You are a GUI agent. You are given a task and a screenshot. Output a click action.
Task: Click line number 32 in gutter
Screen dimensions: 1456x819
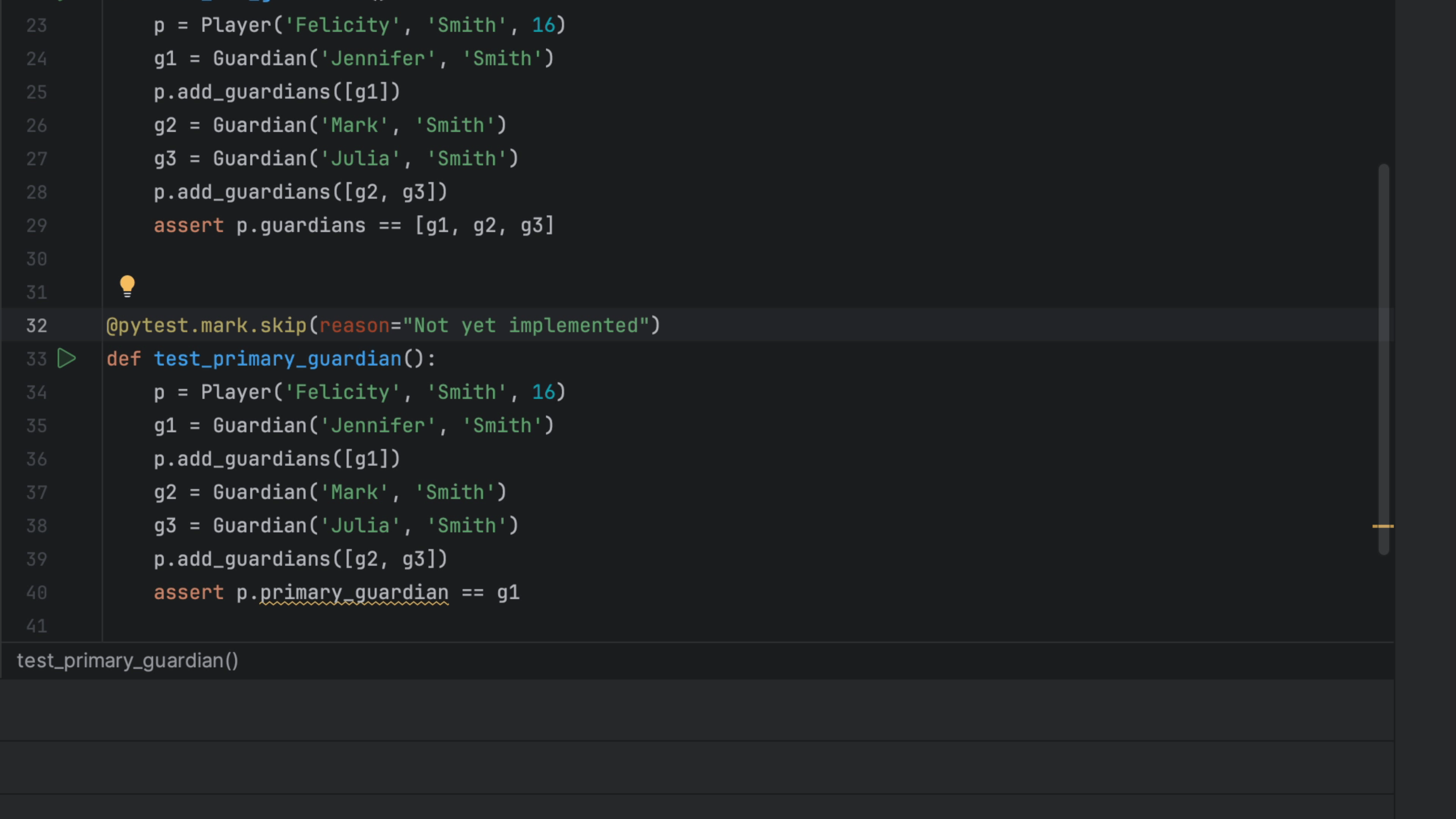[36, 326]
